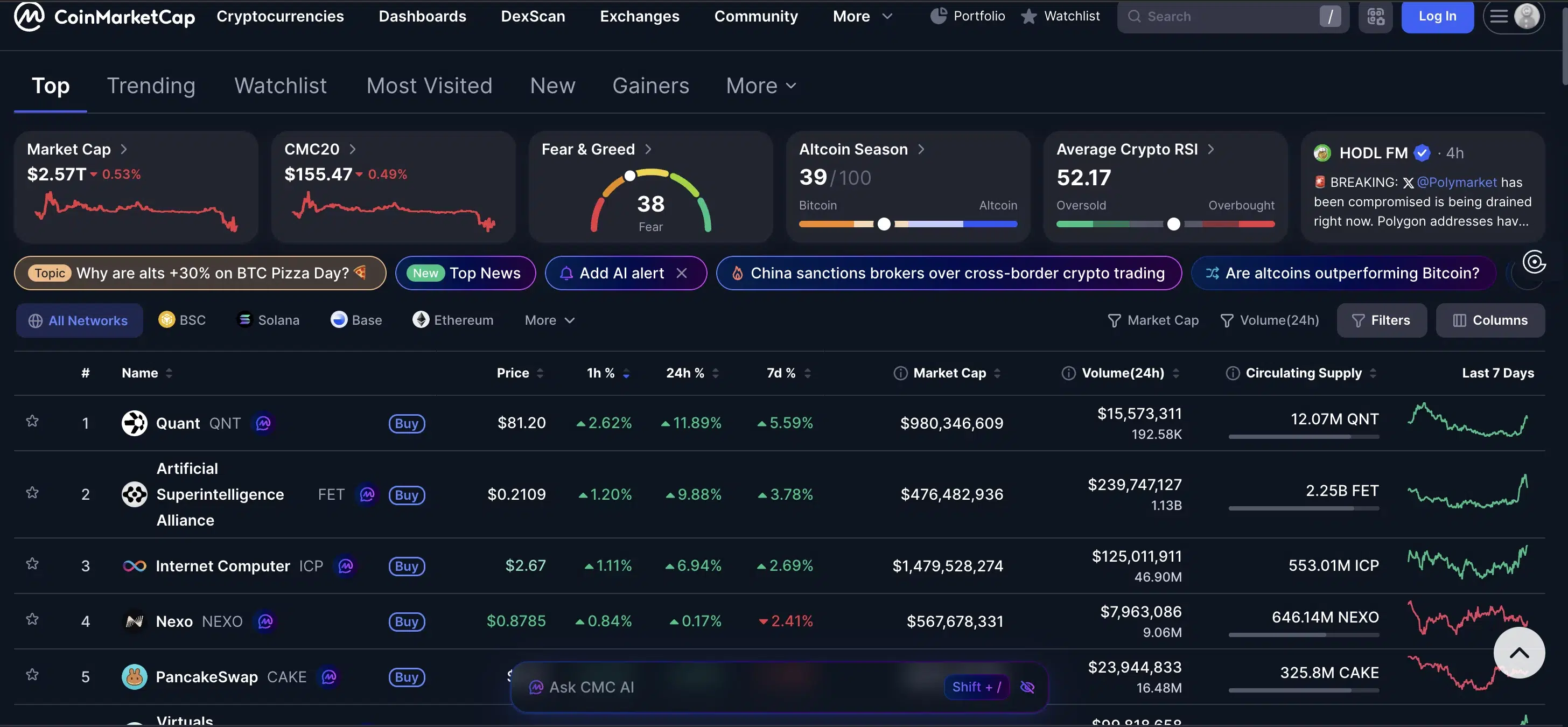1568x727 pixels.
Task: Open the Filters button
Action: [x=1381, y=321]
